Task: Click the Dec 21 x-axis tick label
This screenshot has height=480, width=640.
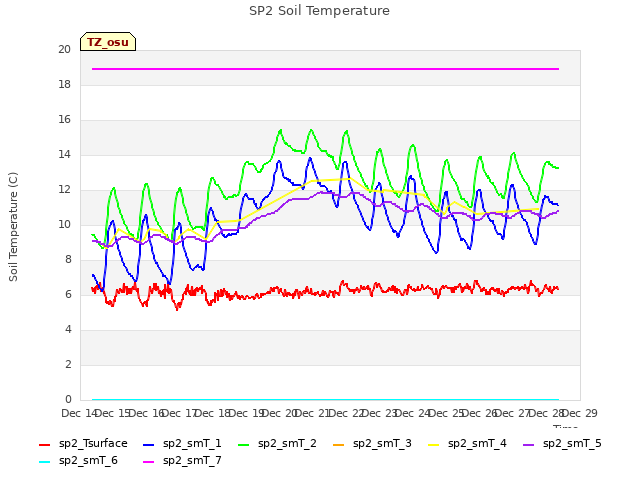Action: click(x=313, y=413)
